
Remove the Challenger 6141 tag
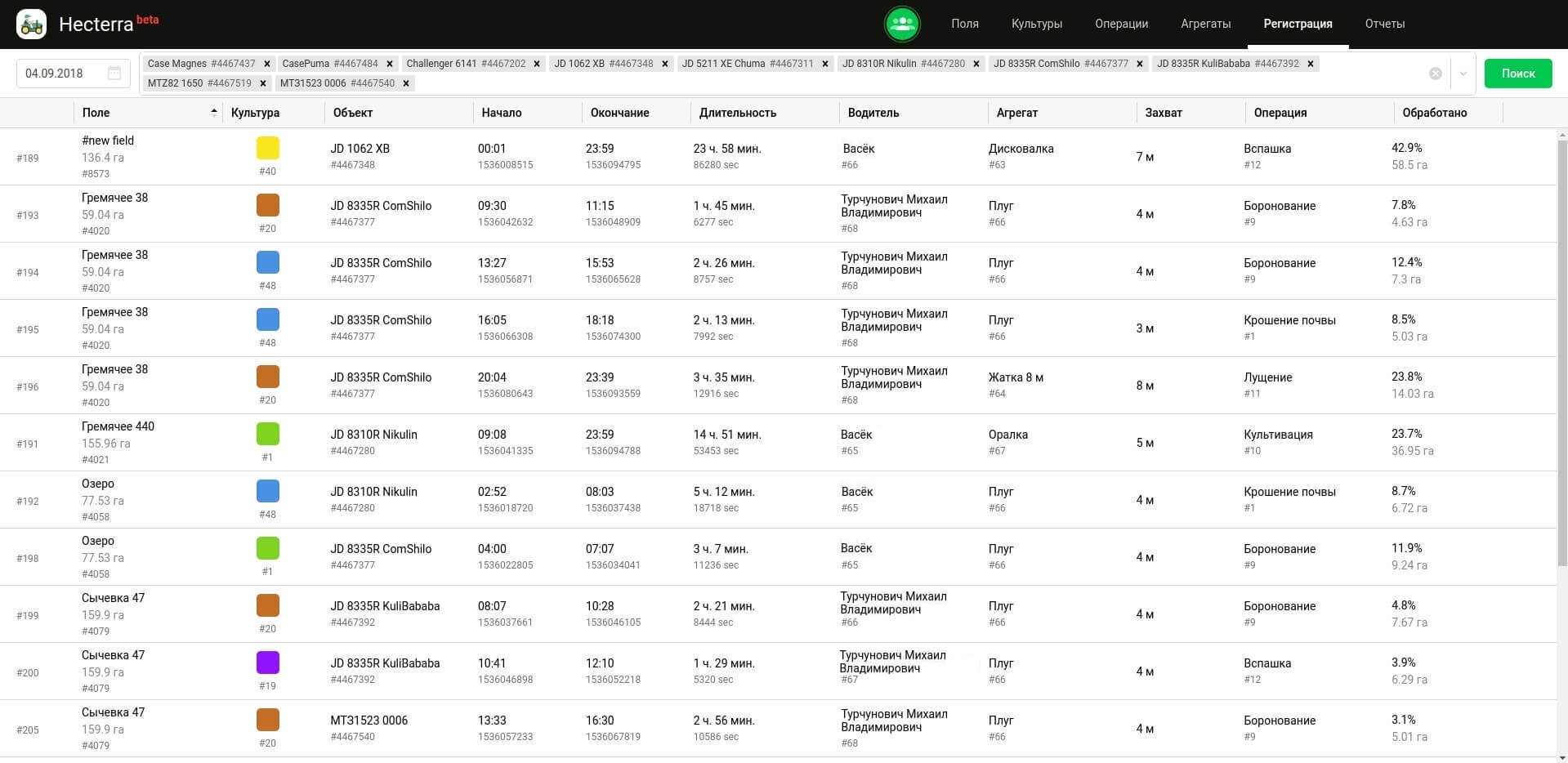537,64
